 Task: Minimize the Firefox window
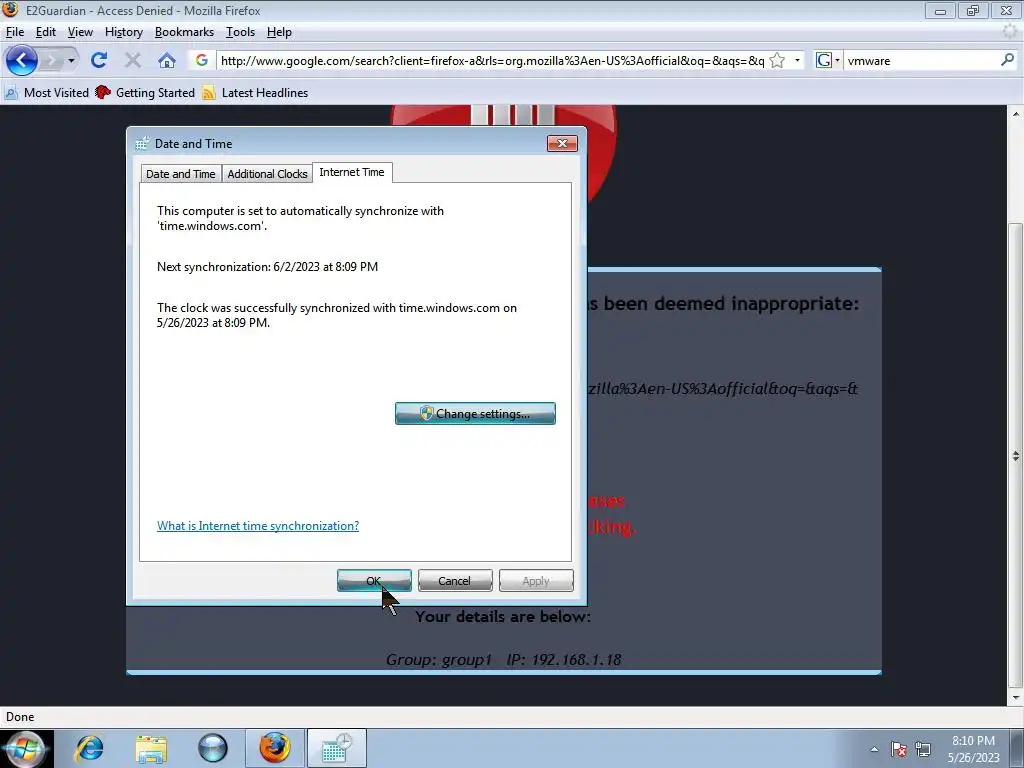940,10
